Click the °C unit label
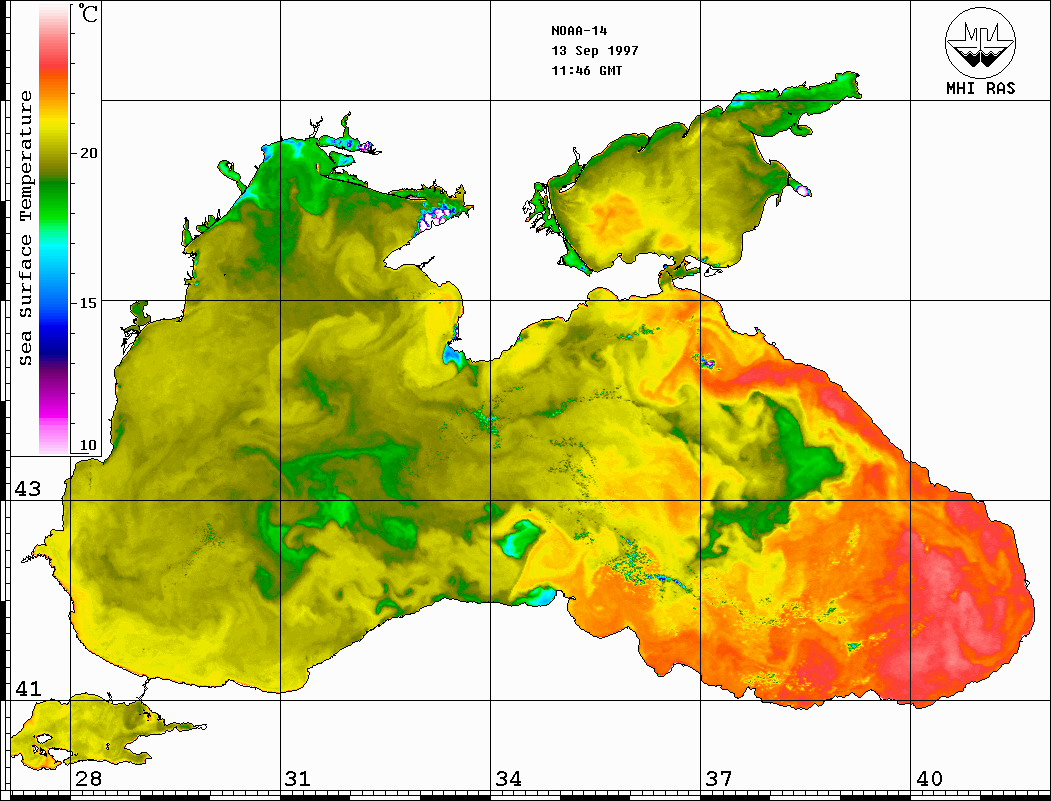Screen dimensions: 1051x801 tap(88, 13)
